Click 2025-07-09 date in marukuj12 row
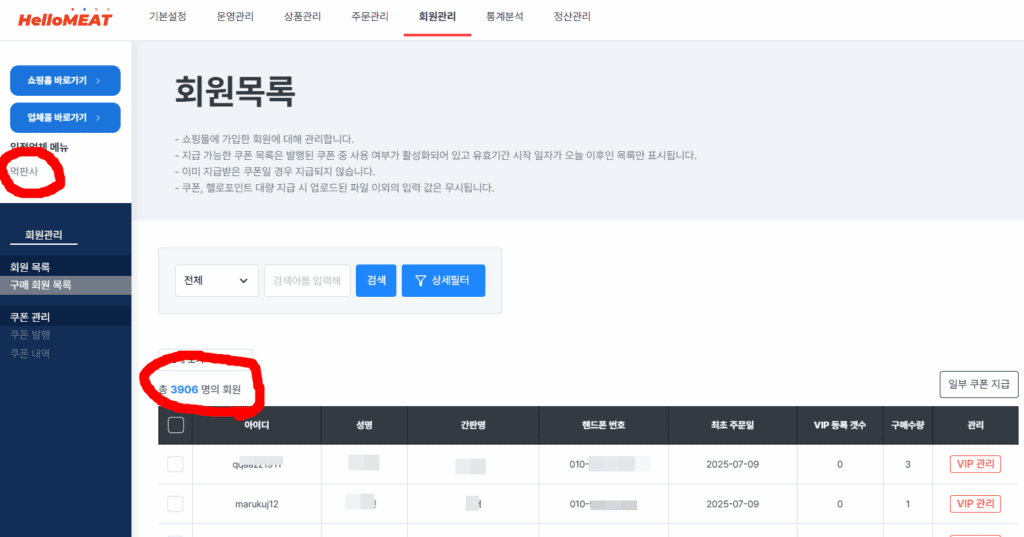The height and width of the screenshot is (537, 1024). tap(733, 504)
